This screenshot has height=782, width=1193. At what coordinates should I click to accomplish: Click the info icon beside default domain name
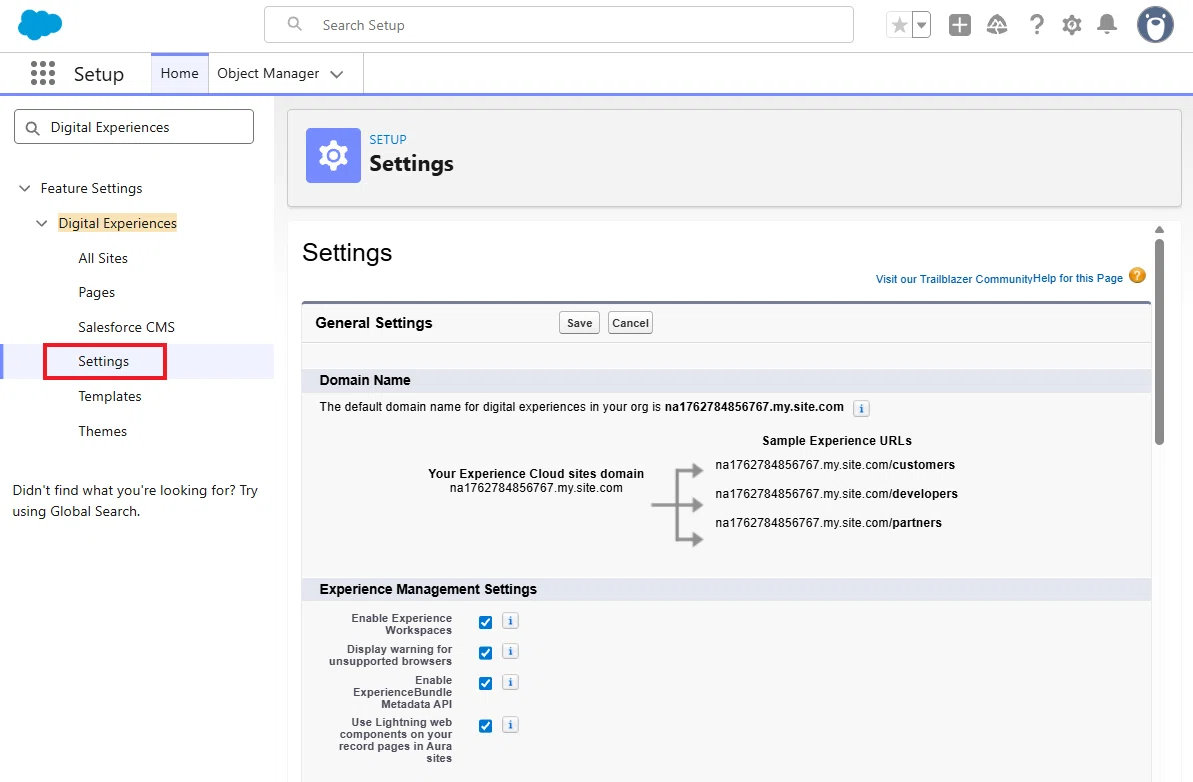tap(861, 408)
